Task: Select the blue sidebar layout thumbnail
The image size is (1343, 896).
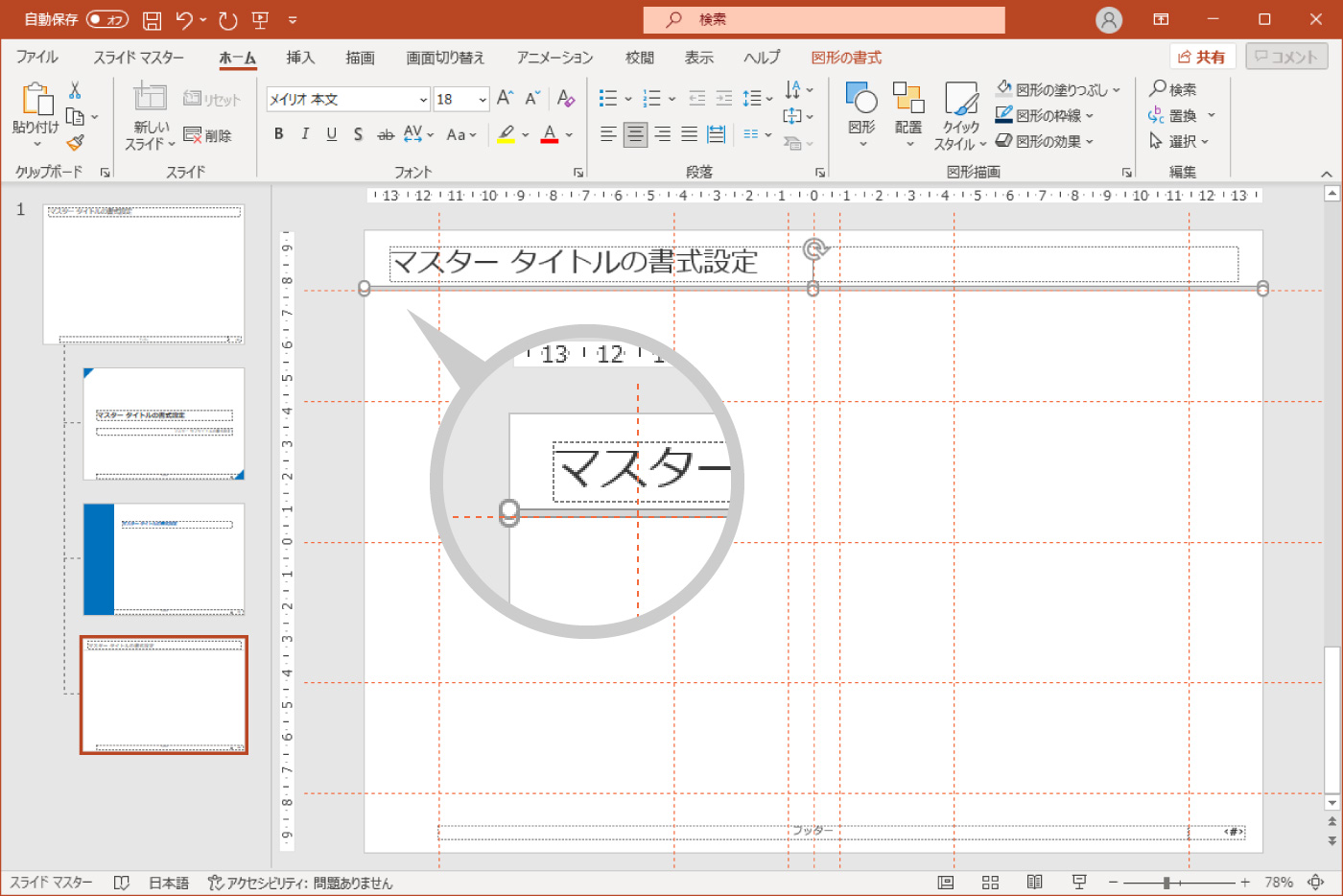Action: (x=164, y=559)
